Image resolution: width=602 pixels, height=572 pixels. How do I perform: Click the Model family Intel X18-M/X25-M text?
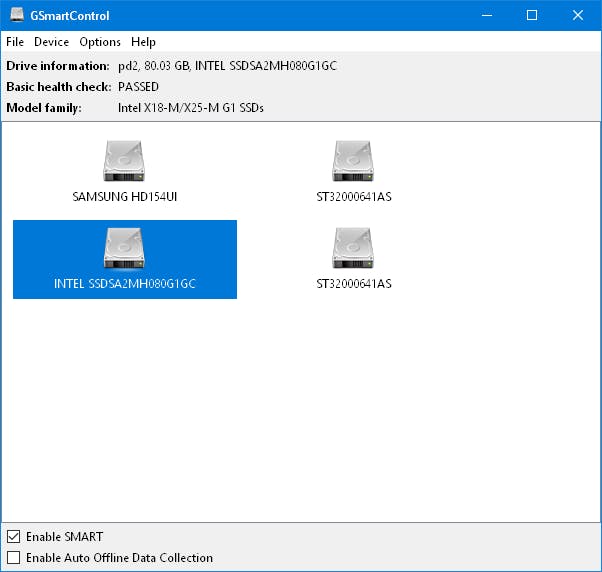[190, 108]
